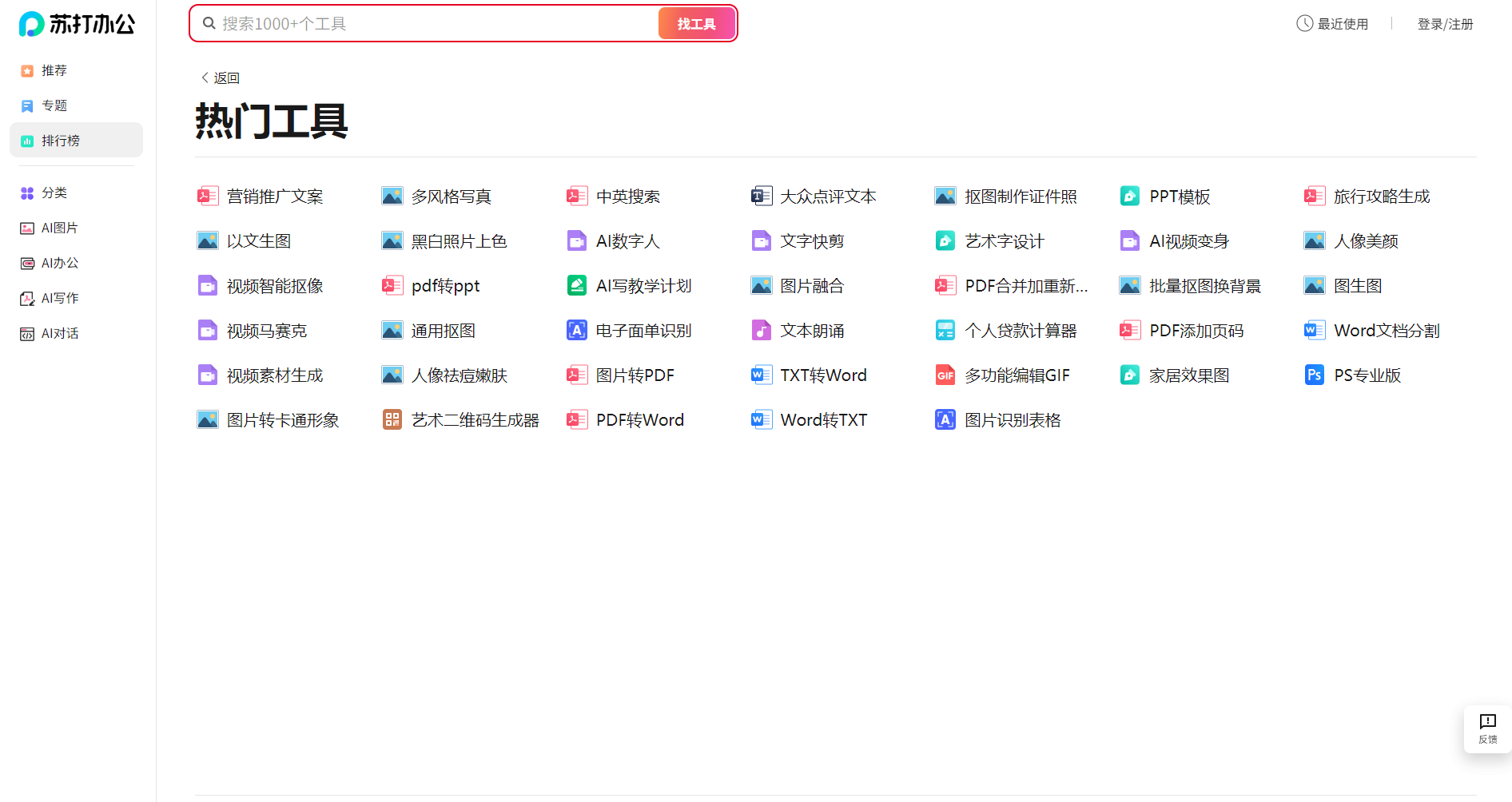Open the 多功能编辑GIF tool
This screenshot has height=802, width=1512.
[1018, 375]
